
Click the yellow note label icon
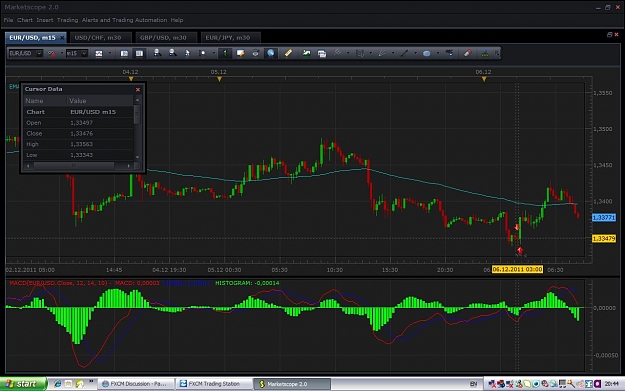point(240,53)
